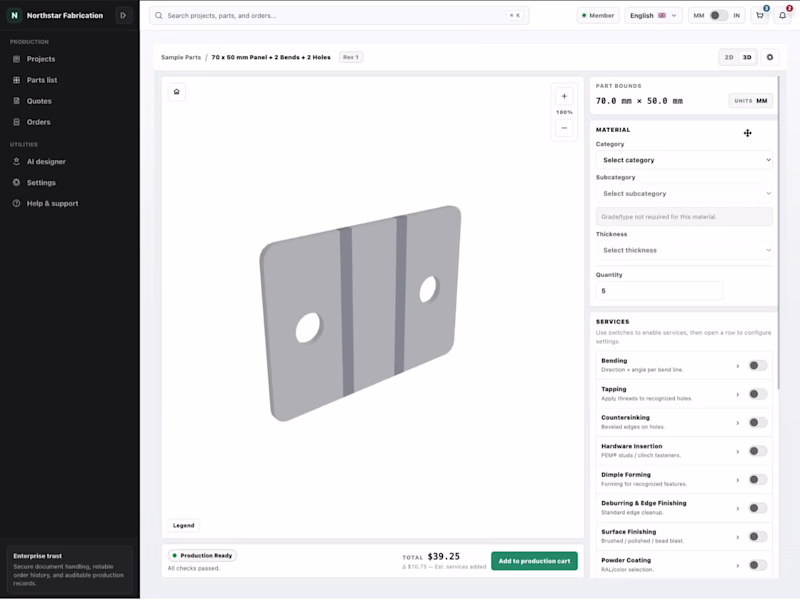Click the search magnifier icon
Screen dimensions: 800x600
pos(159,16)
